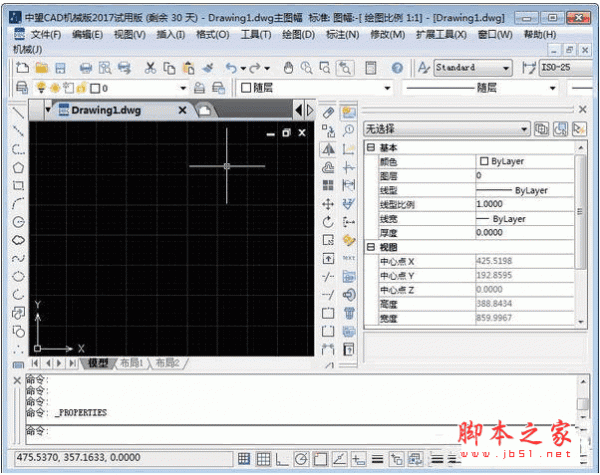Screen dimensions: 600x475
Task: Click in the command line input
Action: pyautogui.click(x=300, y=434)
